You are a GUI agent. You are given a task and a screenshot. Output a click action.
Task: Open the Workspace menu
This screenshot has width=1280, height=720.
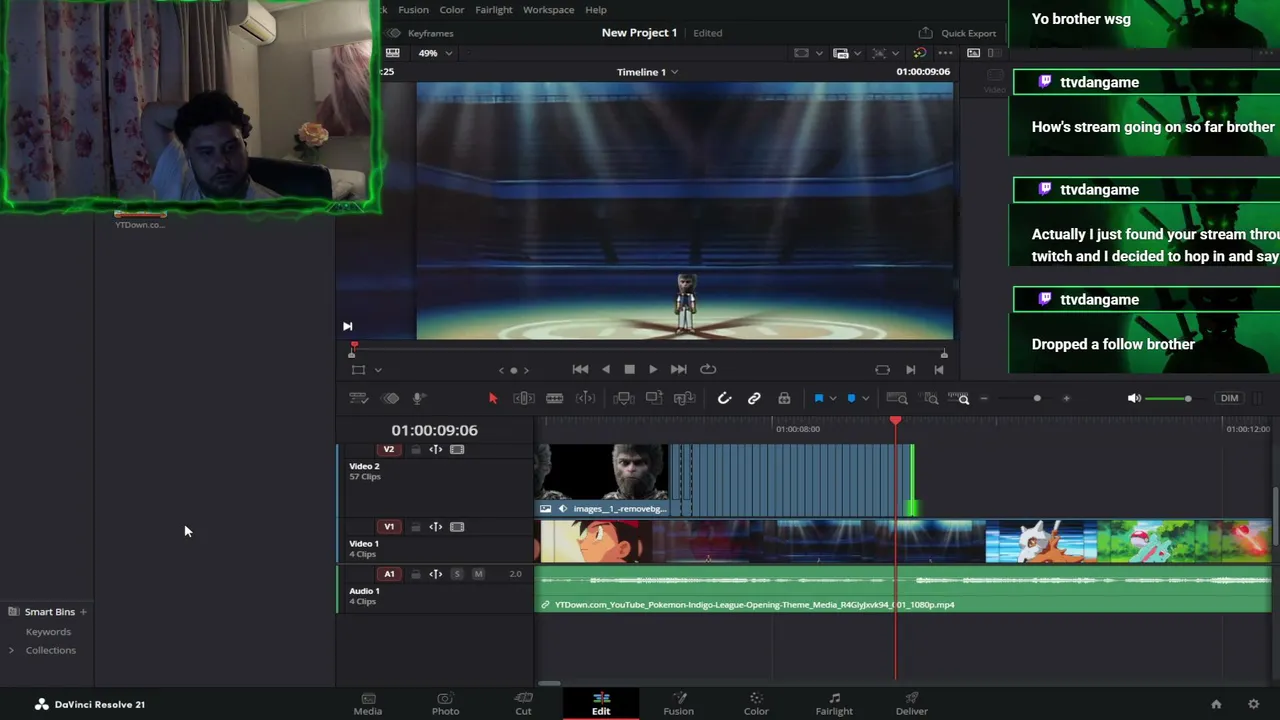coord(548,10)
